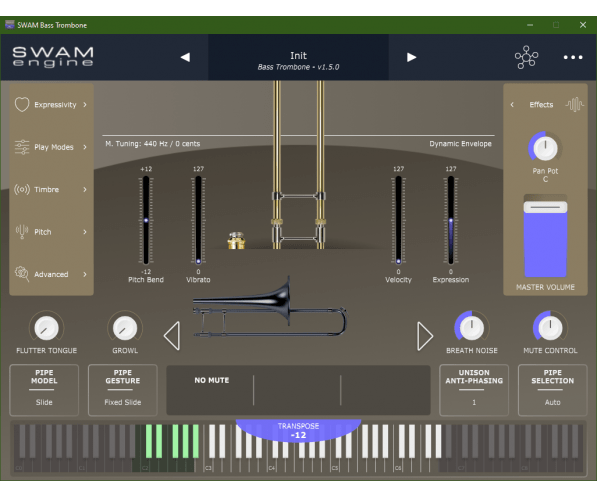597x497 pixels.
Task: Open the Pipe Gesture Fixed Slide selector
Action: pos(123,390)
